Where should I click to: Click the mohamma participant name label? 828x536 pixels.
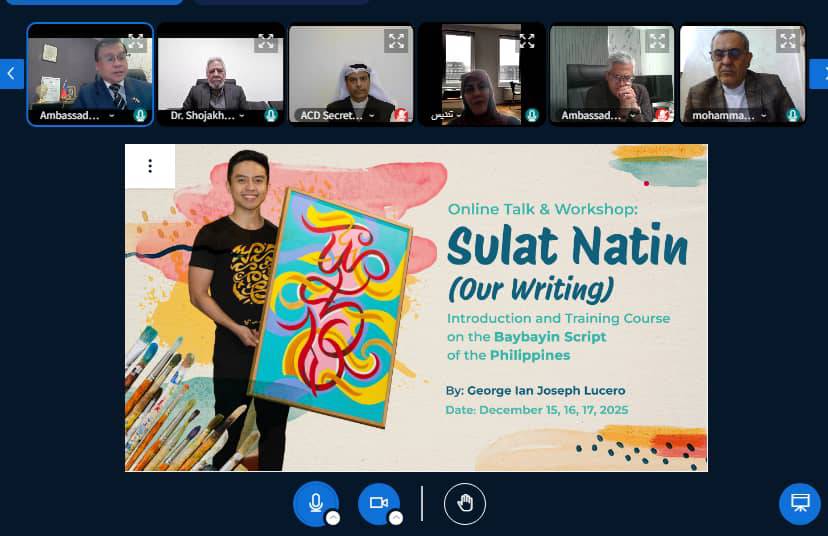[x=721, y=115]
